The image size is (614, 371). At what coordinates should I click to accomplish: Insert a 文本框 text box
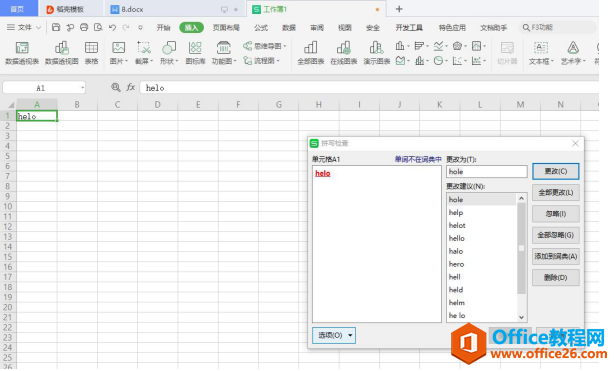click(541, 53)
